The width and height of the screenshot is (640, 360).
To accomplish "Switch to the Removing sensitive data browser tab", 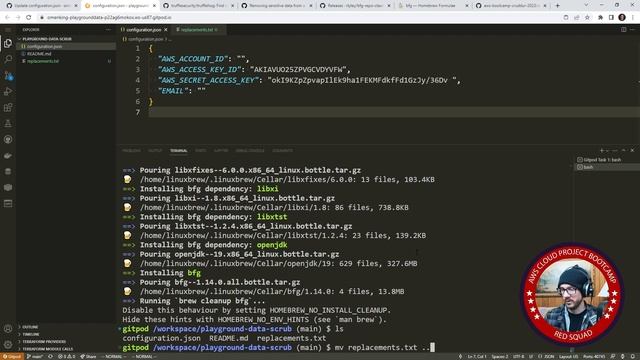I will [x=276, y=6].
